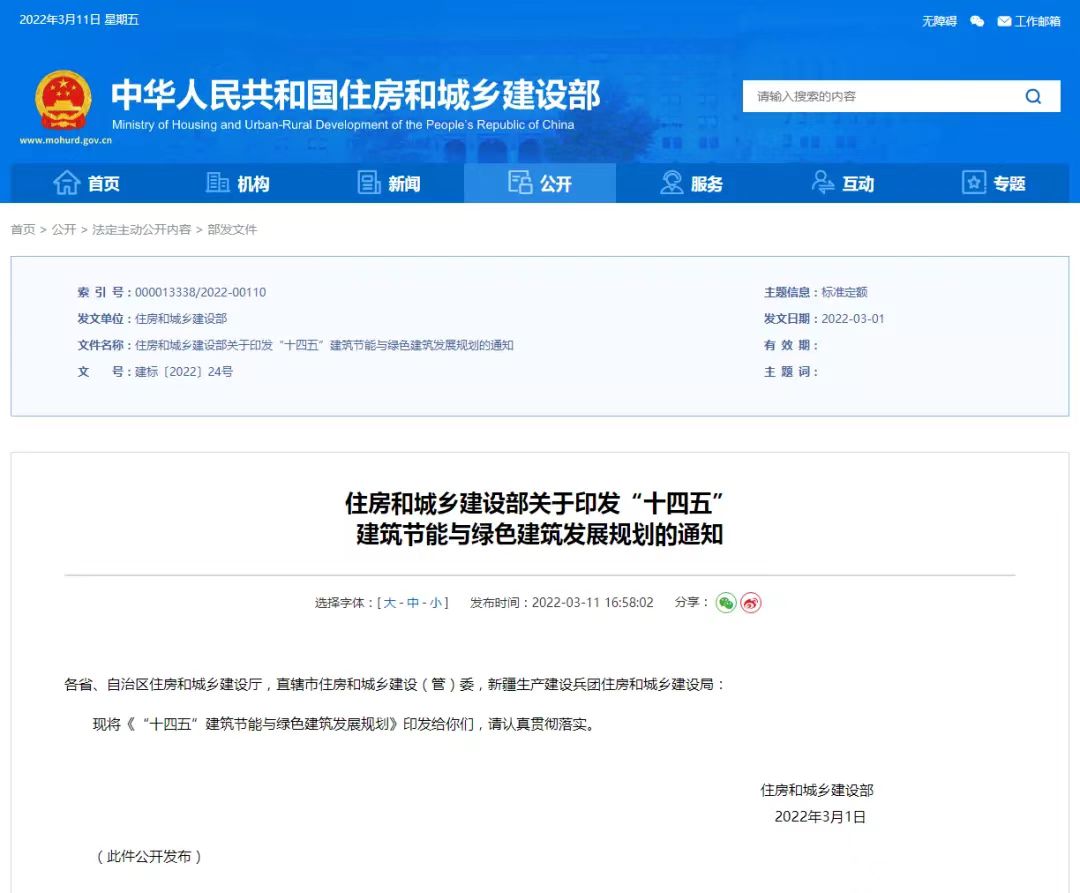This screenshot has height=893, width=1080.
Task: Share the article via Weibo red icon
Action: point(749,602)
